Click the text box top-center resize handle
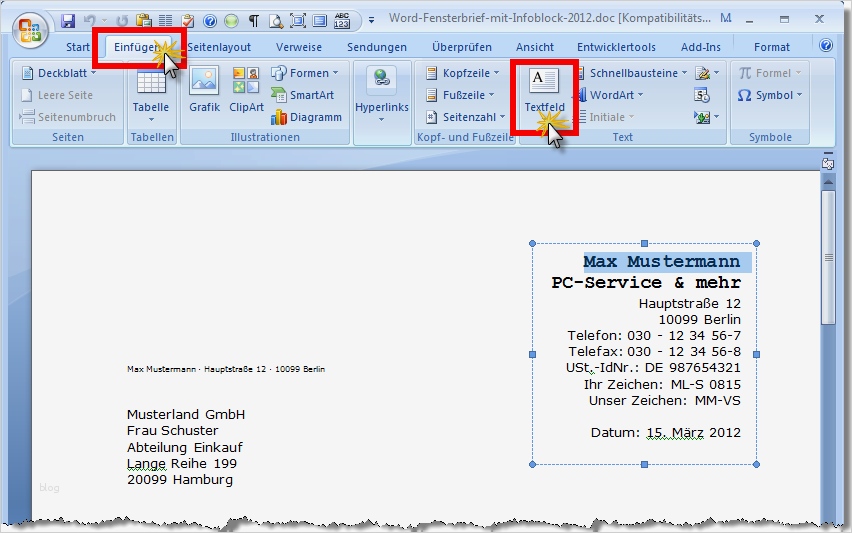The width and height of the screenshot is (852, 533). pos(644,243)
